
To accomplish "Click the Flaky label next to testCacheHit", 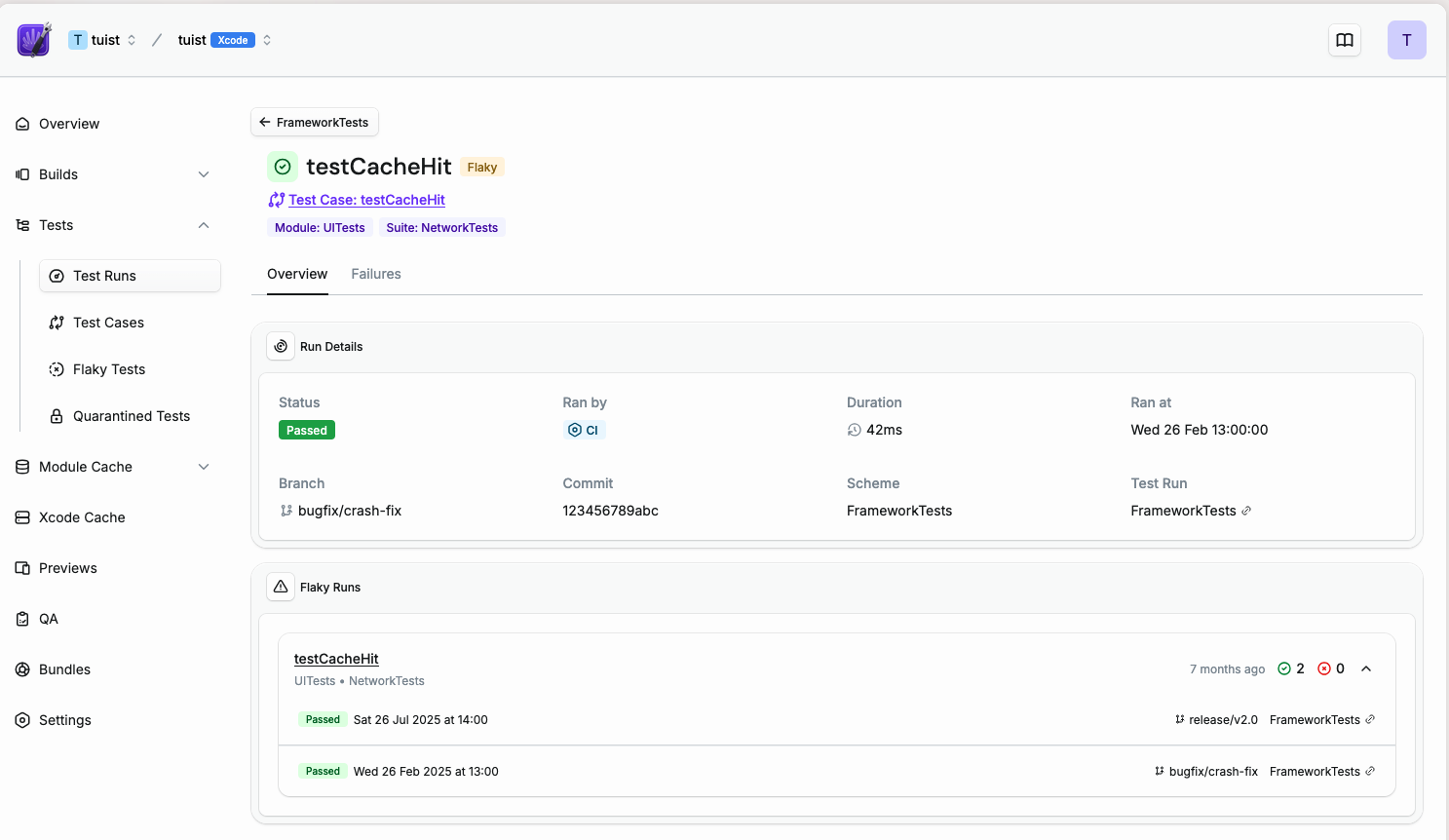I will pyautogui.click(x=481, y=167).
